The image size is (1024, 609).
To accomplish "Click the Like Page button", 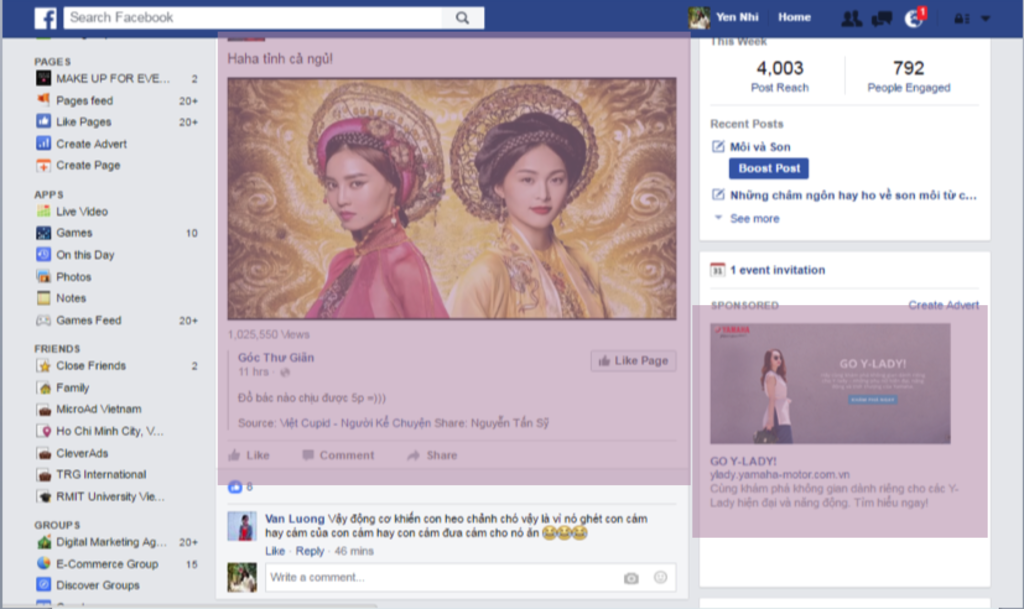I will pyautogui.click(x=633, y=361).
